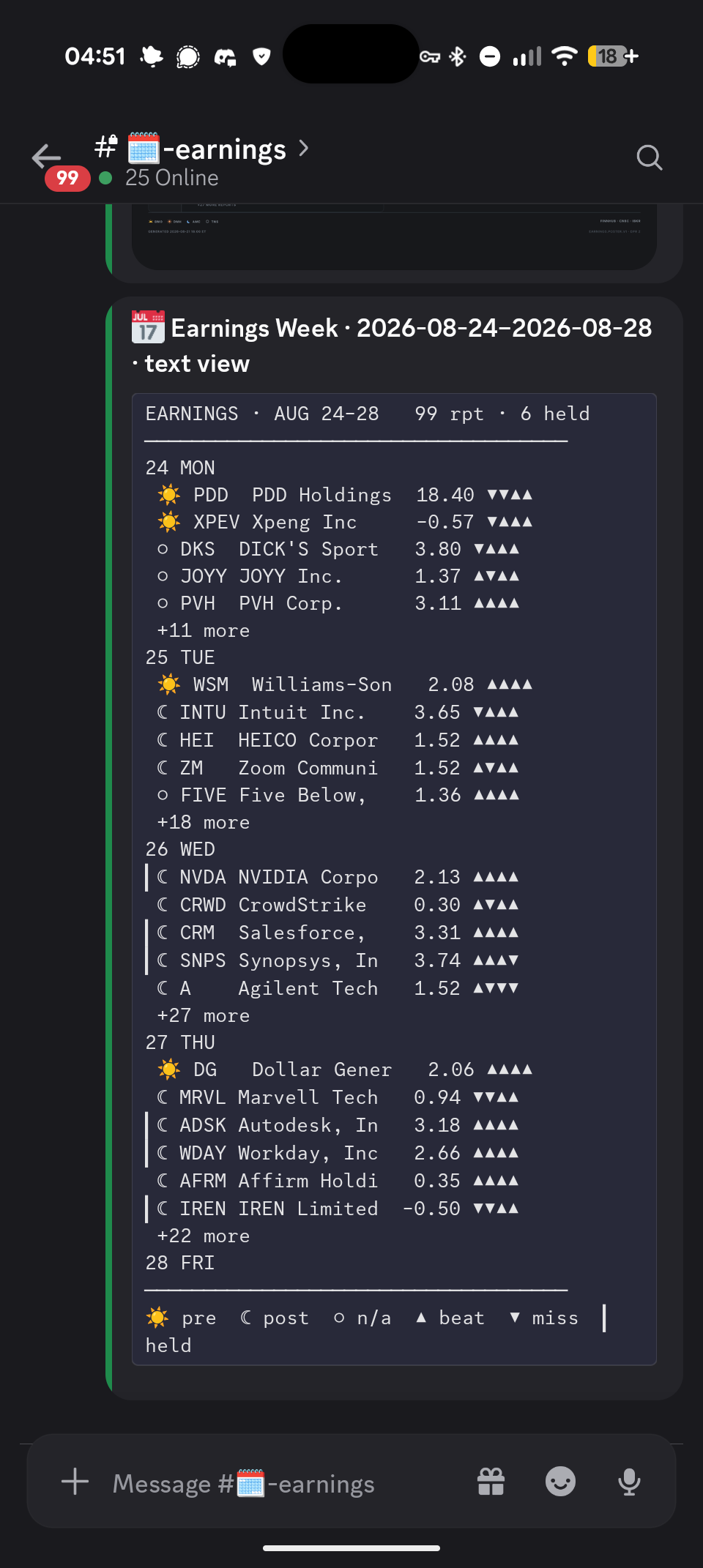The image size is (703, 1568).
Task: Tap the Earnings Week embed title
Action: click(x=392, y=346)
